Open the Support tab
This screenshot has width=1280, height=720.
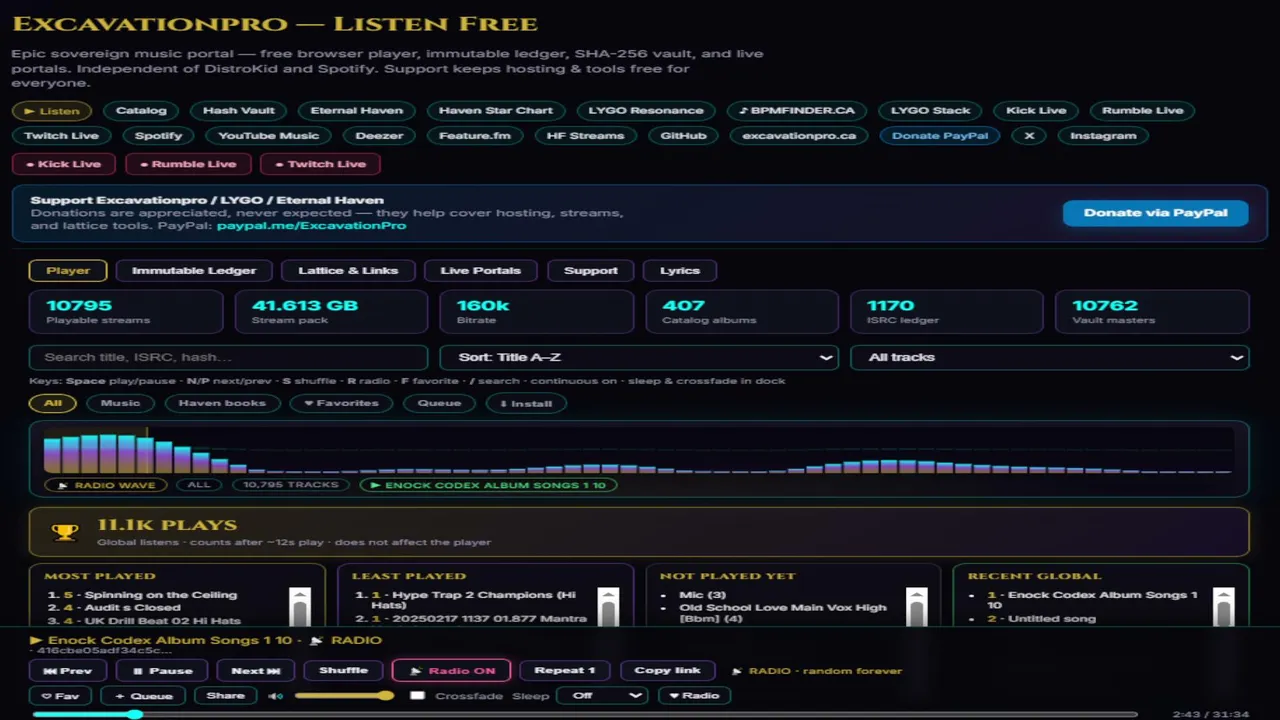pyautogui.click(x=591, y=270)
